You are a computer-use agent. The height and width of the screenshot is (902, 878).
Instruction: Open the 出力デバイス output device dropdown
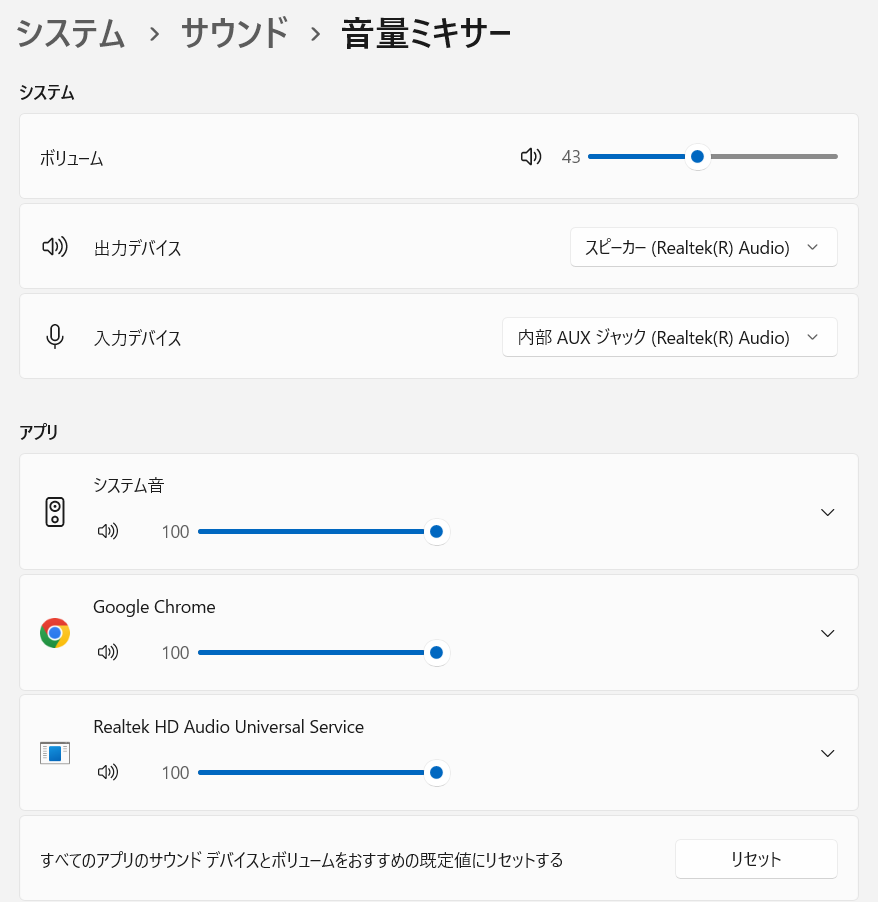[x=703, y=247]
